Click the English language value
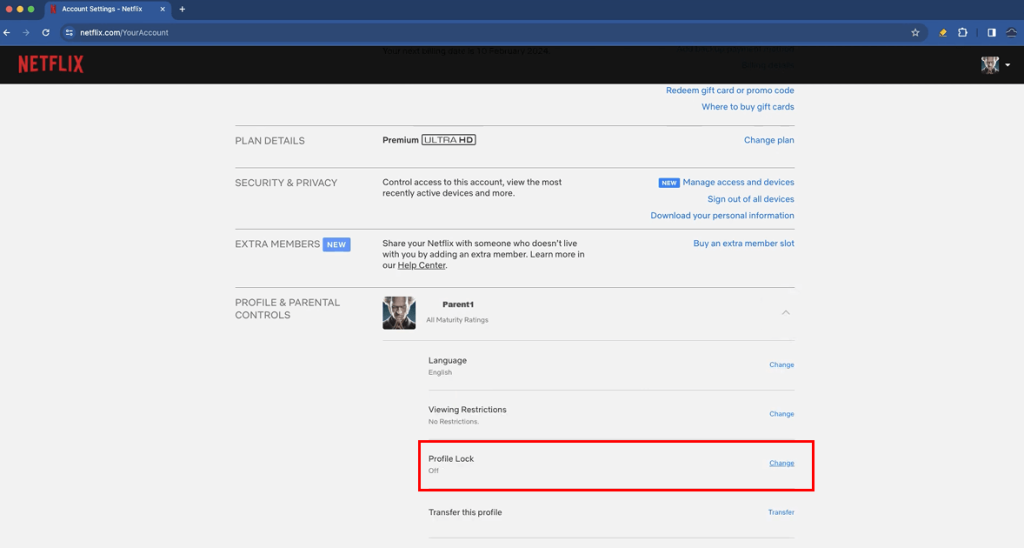Screen dimensions: 1024x548 pyautogui.click(x=440, y=372)
